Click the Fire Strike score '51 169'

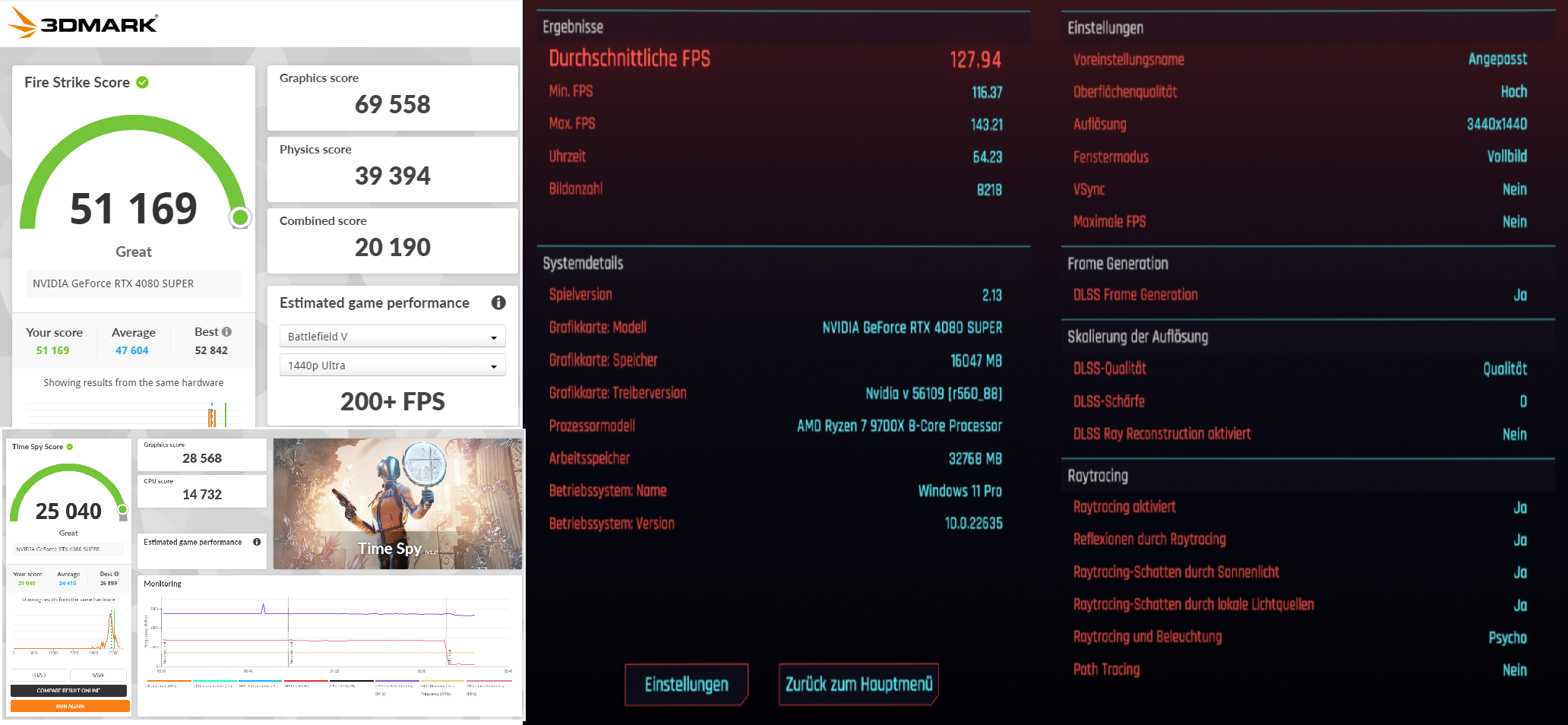pyautogui.click(x=134, y=208)
